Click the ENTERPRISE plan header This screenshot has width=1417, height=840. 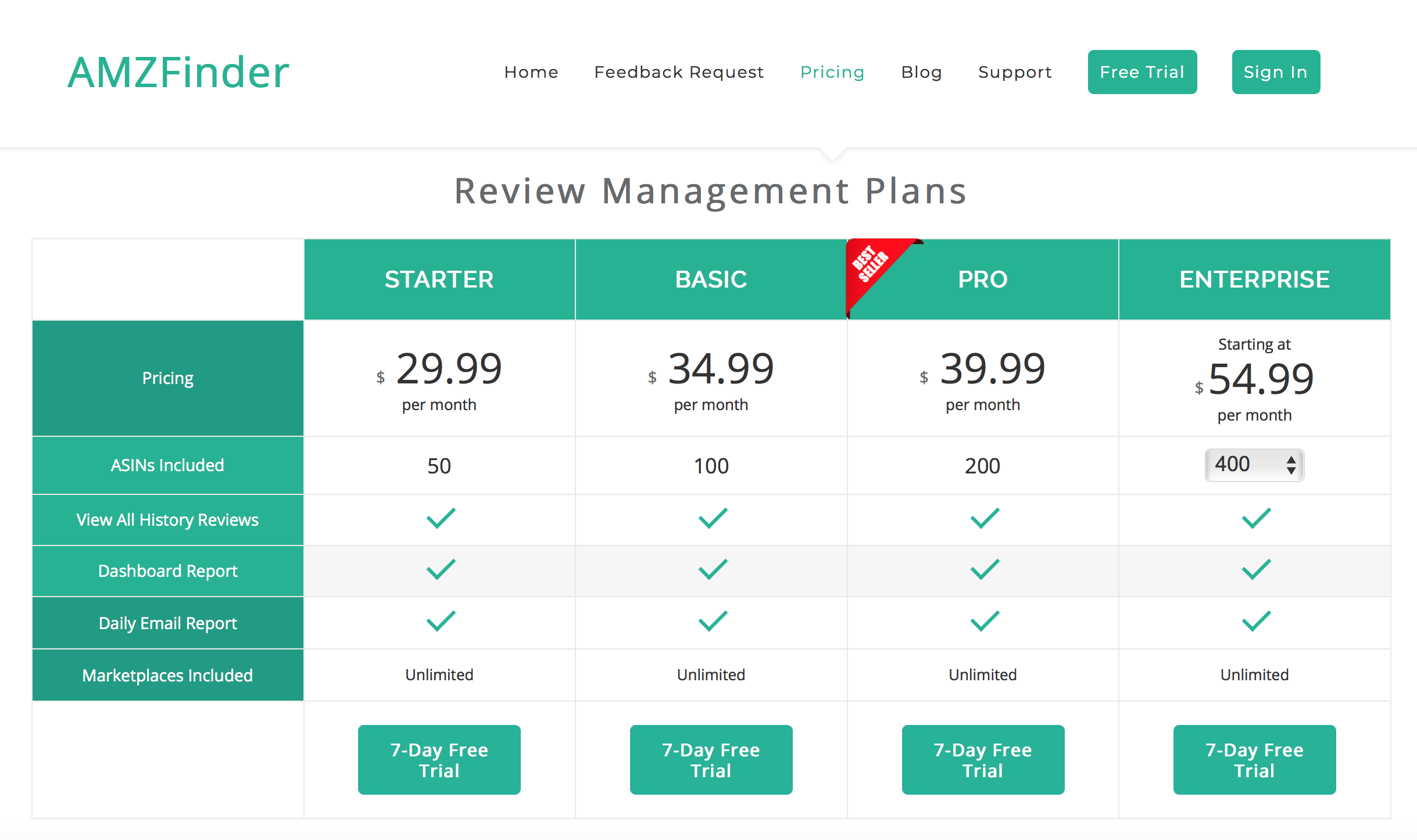[1255, 279]
